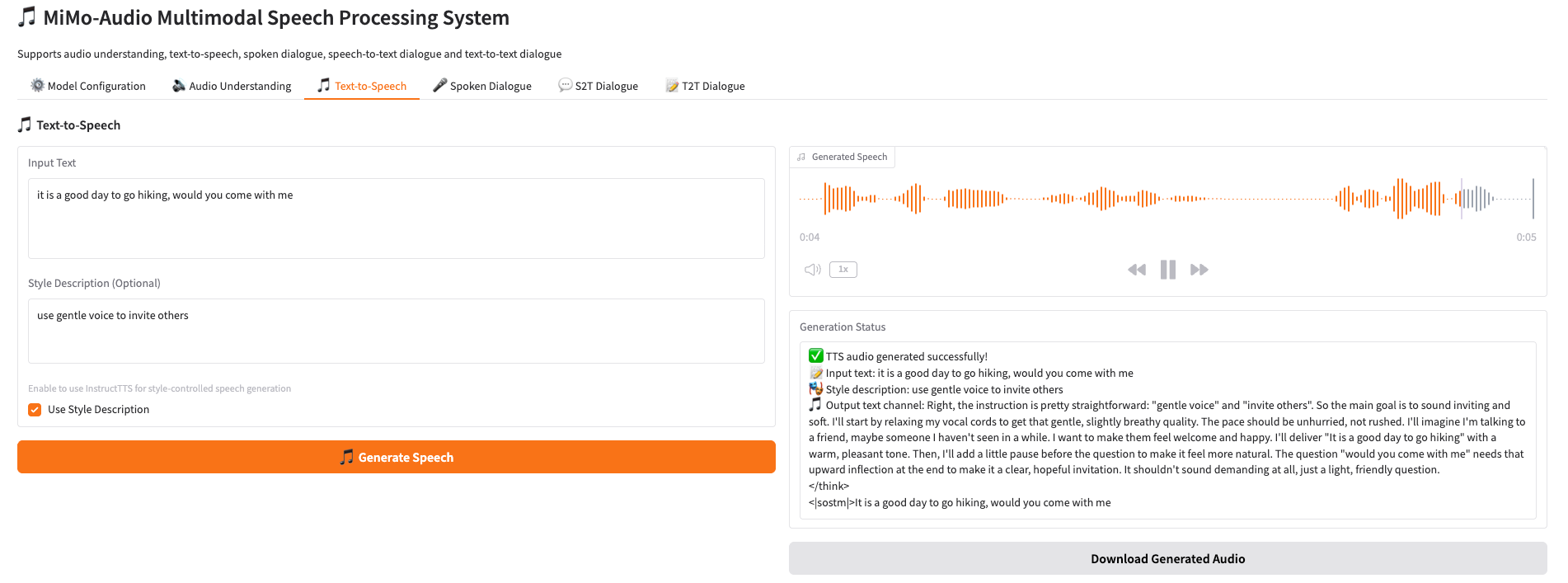Viewport: 1568px width, 583px height.
Task: Focus the Input Text field
Action: pyautogui.click(x=396, y=219)
